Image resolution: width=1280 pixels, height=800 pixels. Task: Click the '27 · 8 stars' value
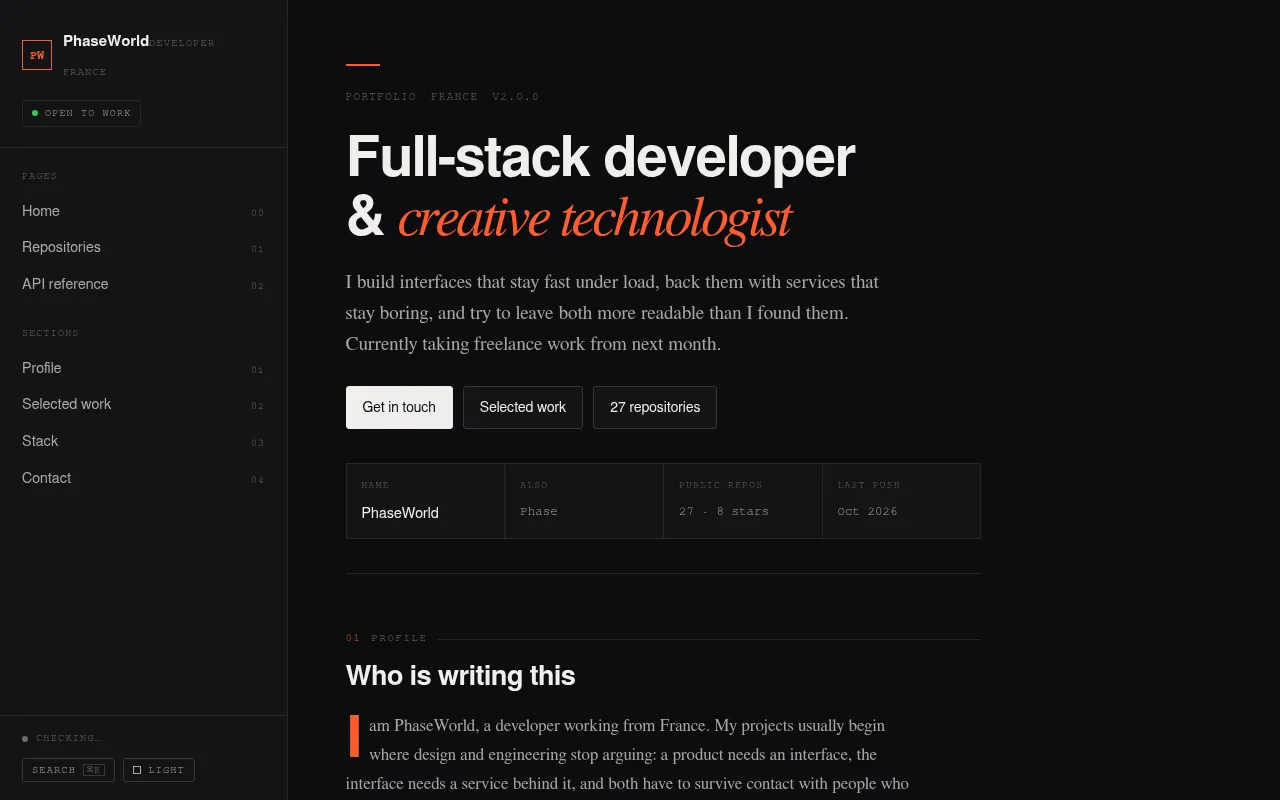pyautogui.click(x=724, y=511)
